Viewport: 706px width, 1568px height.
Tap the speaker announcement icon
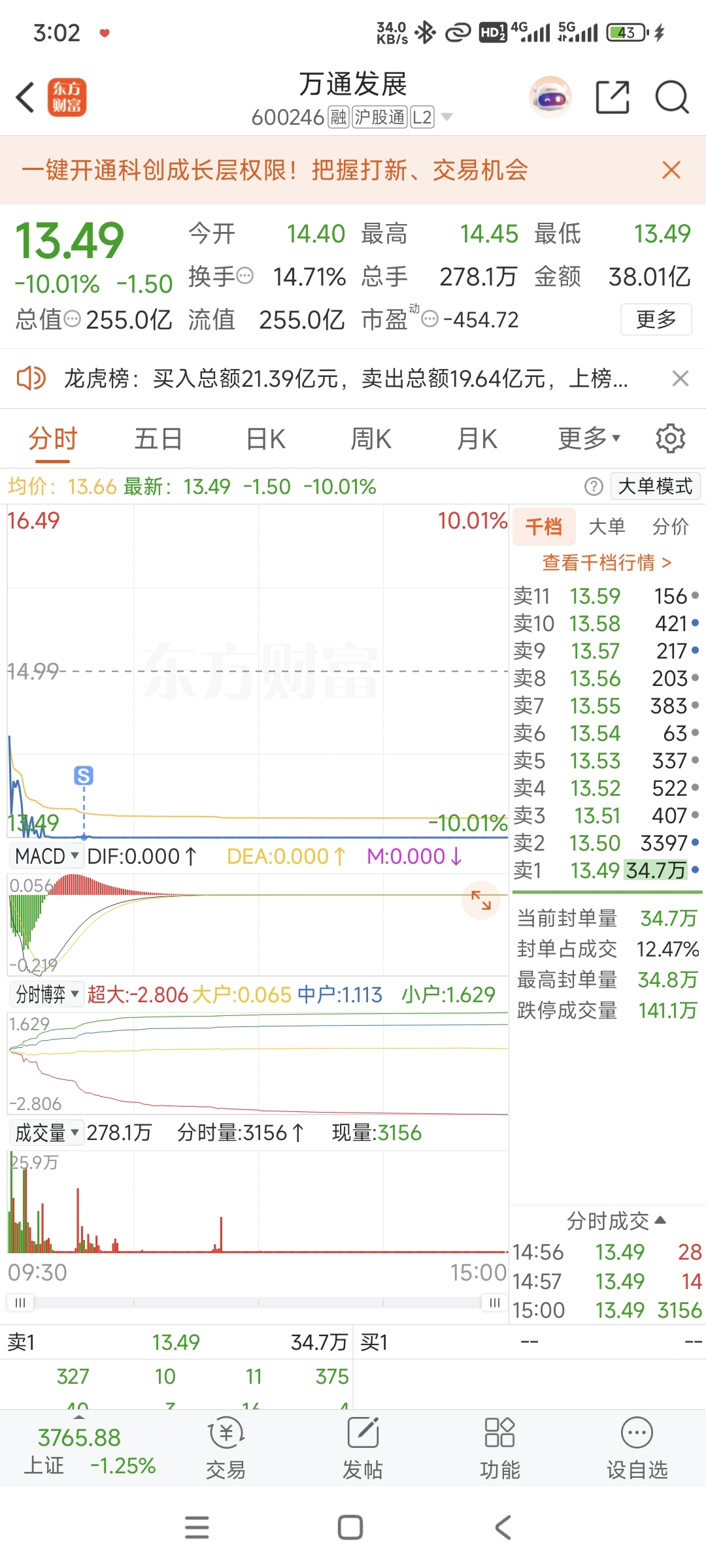pos(31,378)
